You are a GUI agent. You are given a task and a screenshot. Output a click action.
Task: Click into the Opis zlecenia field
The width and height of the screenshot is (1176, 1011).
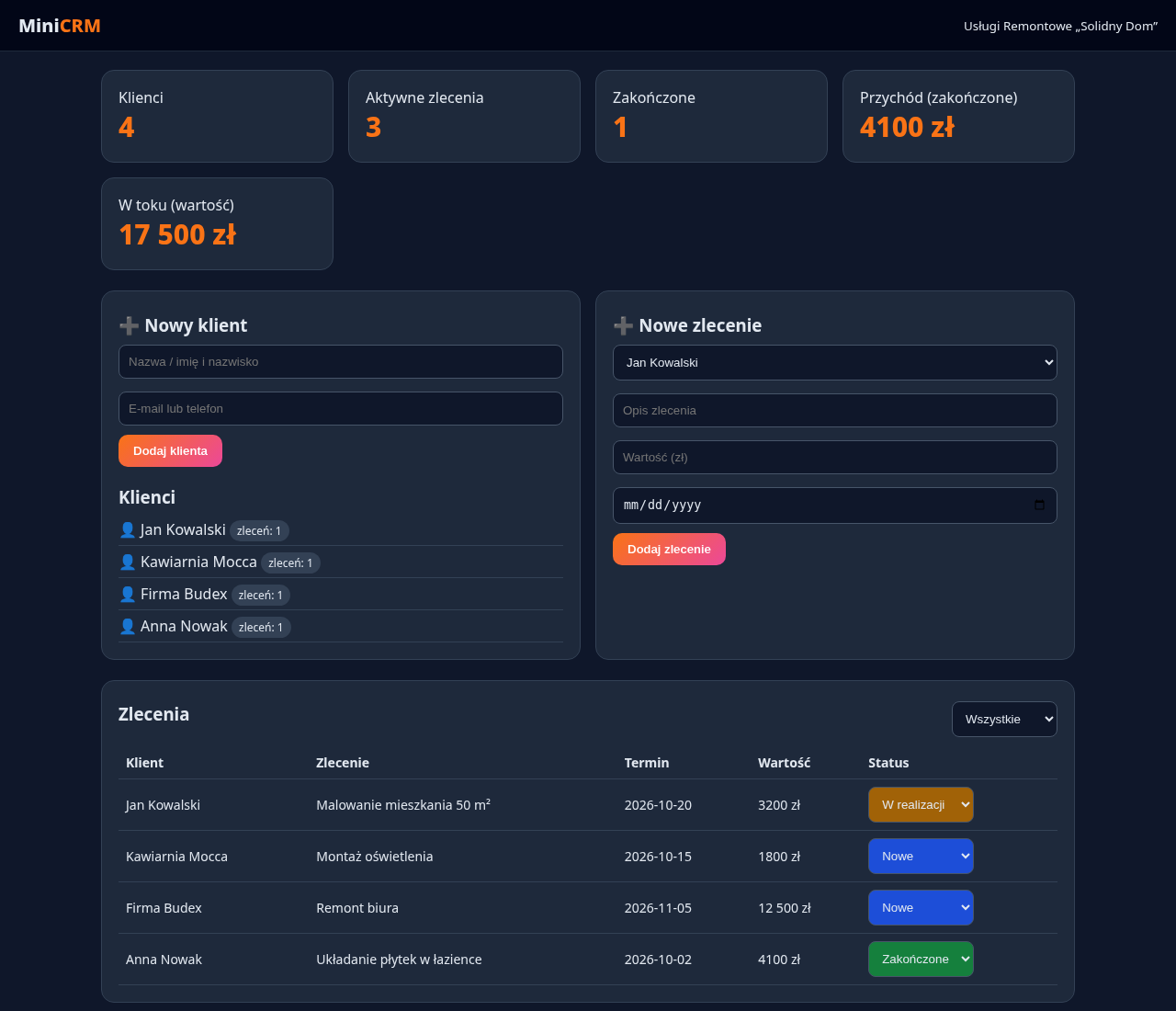(835, 411)
